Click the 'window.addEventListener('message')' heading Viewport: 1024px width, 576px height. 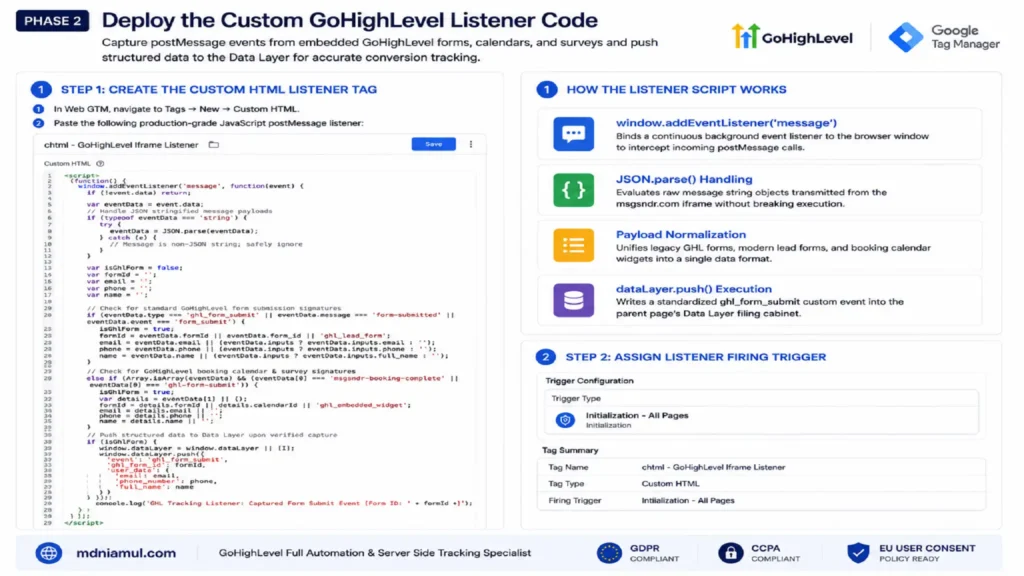click(726, 123)
